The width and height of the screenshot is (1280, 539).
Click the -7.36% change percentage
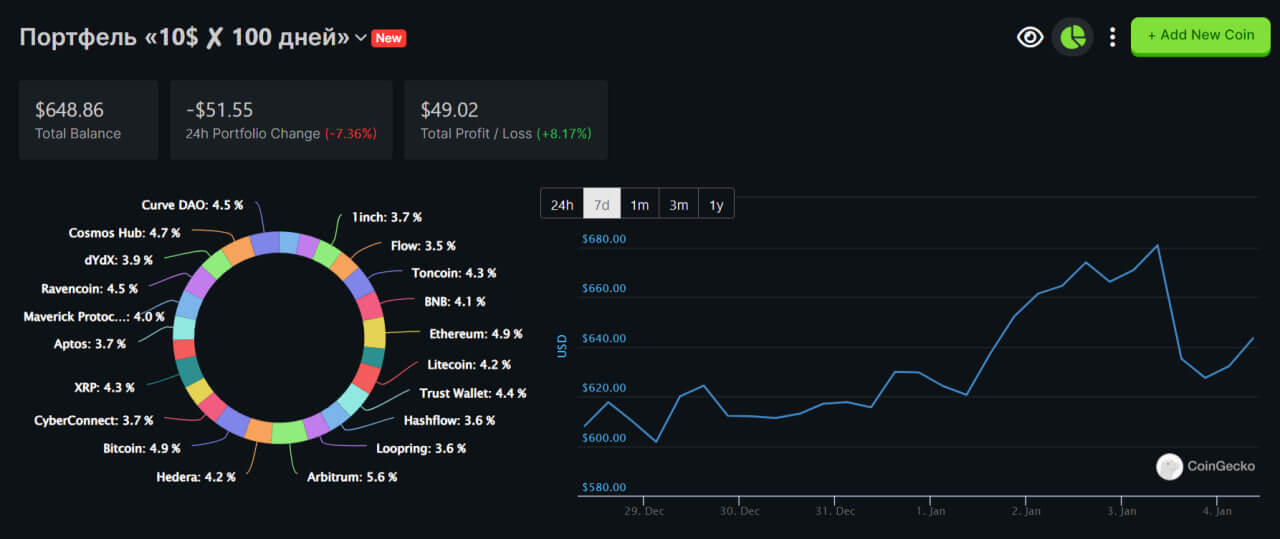[x=350, y=133]
